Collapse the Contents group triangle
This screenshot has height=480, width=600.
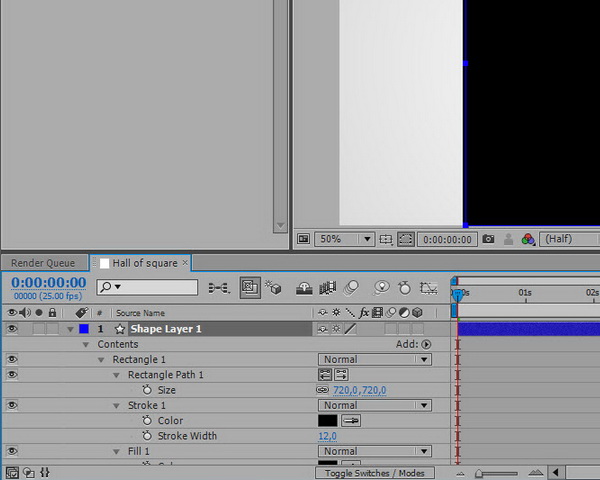point(86,344)
